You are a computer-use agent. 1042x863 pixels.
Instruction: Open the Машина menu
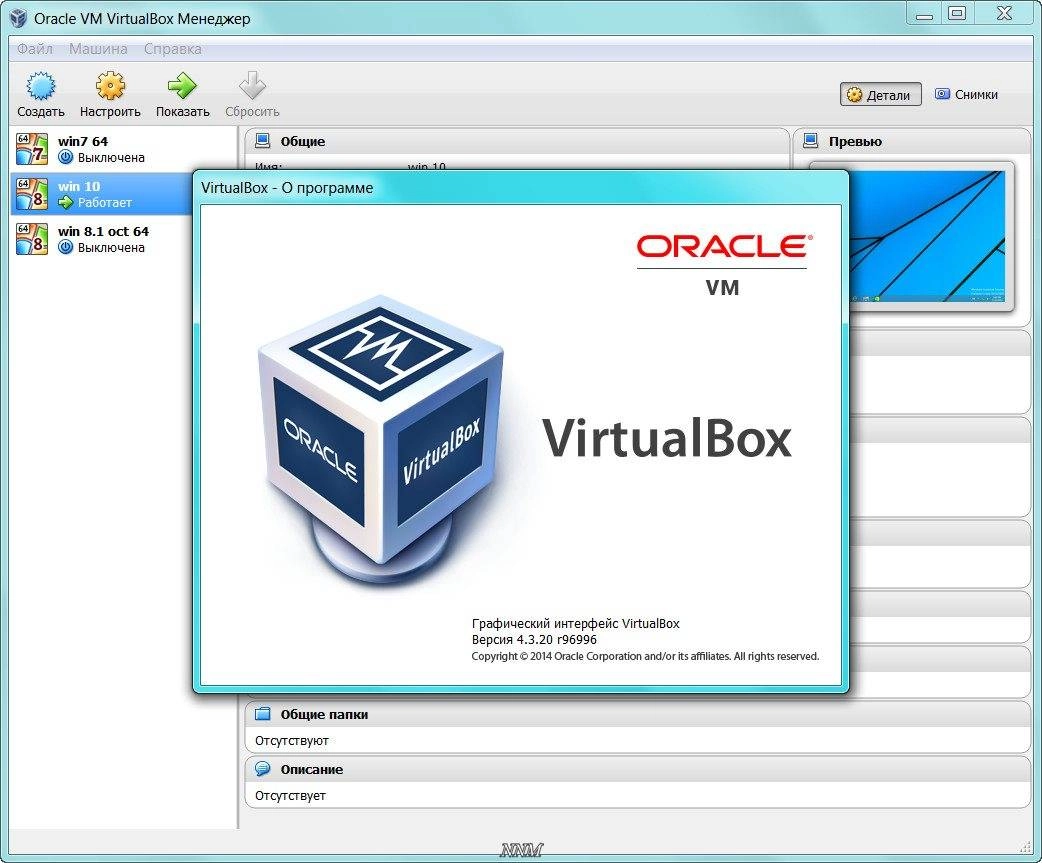98,48
